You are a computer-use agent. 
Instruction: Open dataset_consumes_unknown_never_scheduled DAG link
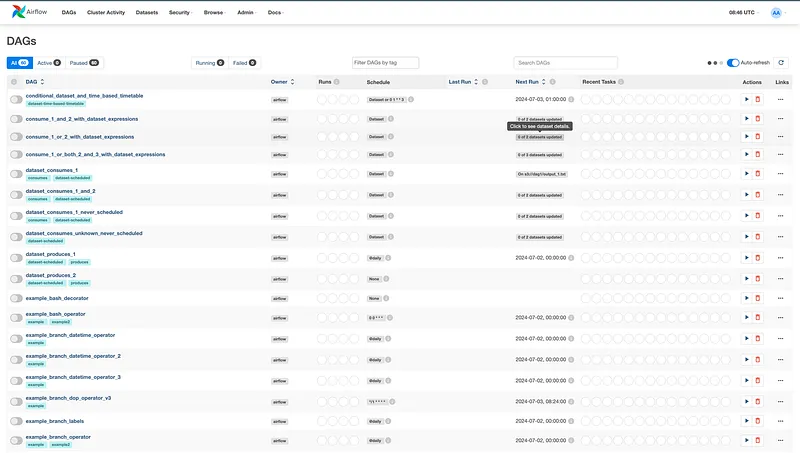click(84, 233)
